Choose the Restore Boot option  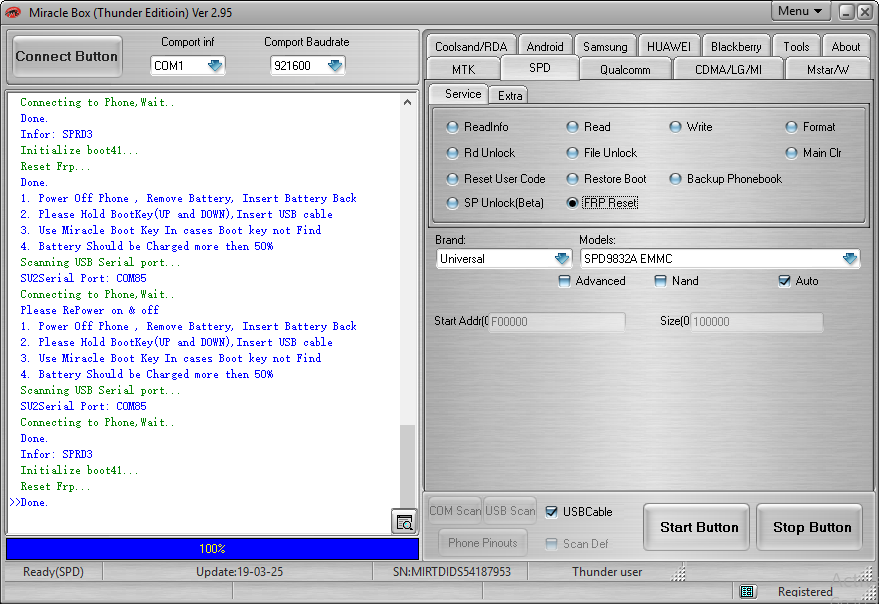606,179
